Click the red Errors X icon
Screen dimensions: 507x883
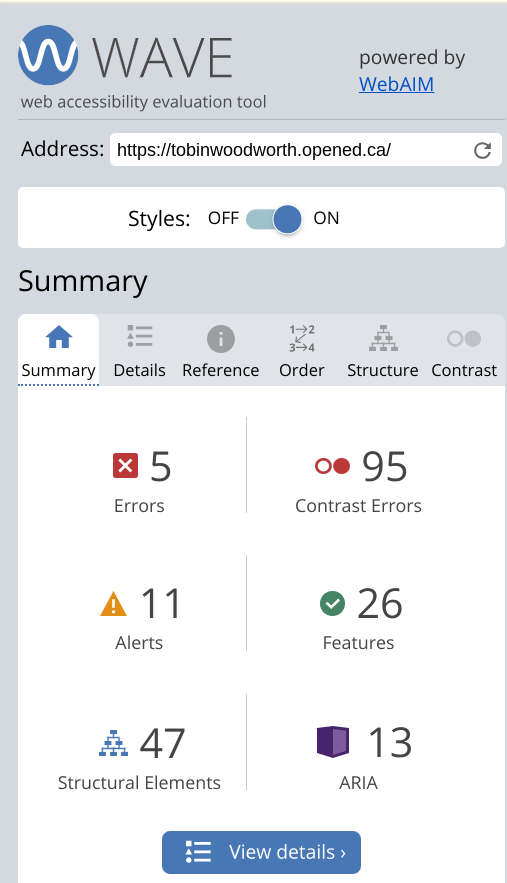point(125,466)
